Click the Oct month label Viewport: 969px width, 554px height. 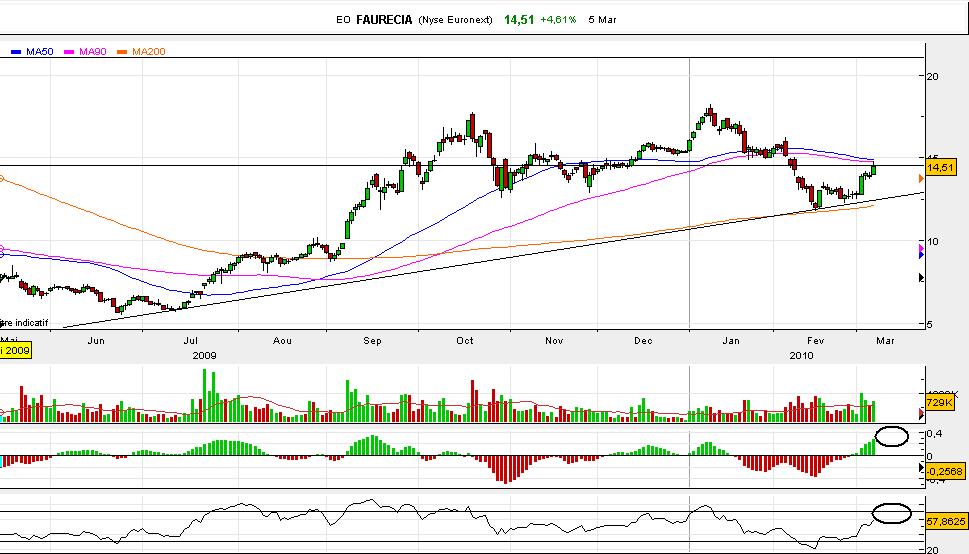point(464,341)
